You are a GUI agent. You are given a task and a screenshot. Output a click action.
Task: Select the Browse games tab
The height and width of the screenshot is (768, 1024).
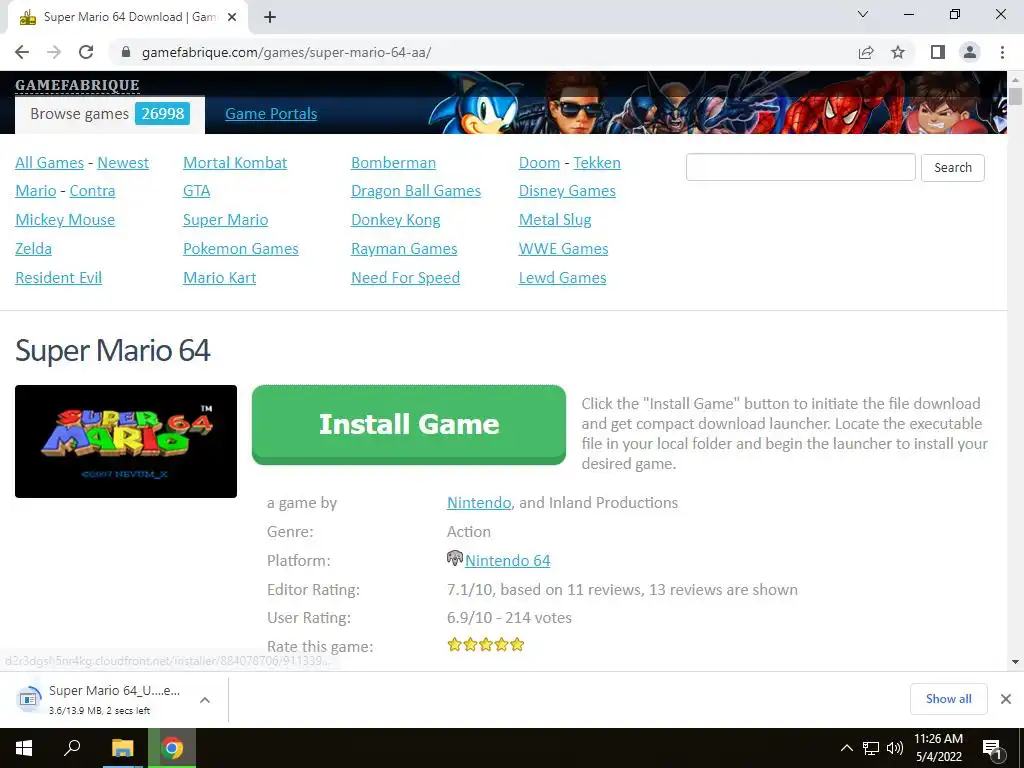tap(110, 114)
